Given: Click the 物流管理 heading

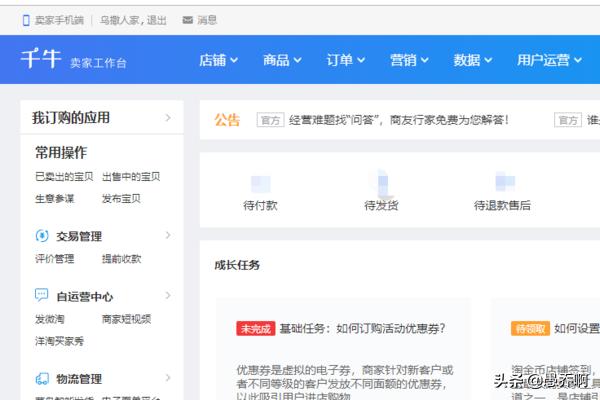Looking at the screenshot, I should pos(79,379).
